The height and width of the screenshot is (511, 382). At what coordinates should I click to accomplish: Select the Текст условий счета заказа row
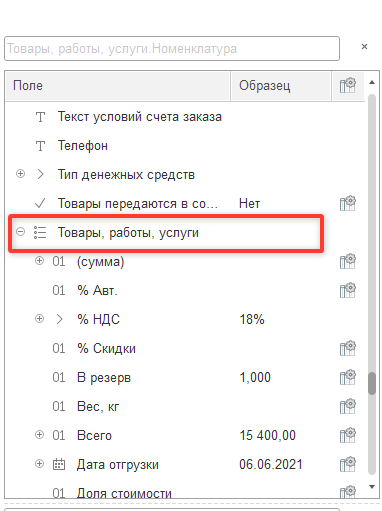coord(185,117)
